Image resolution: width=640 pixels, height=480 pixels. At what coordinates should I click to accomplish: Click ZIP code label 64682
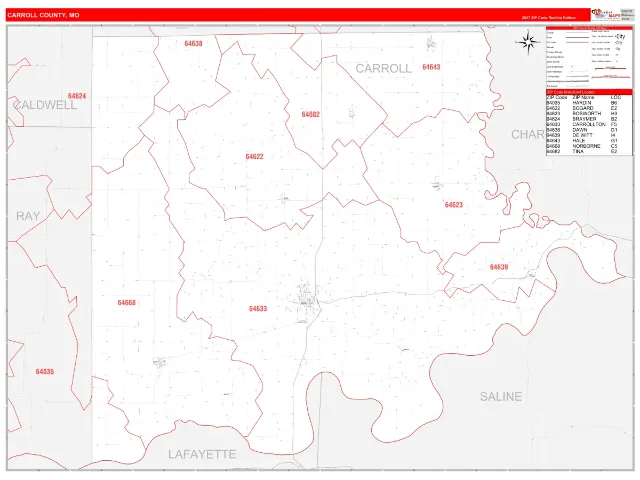click(311, 114)
